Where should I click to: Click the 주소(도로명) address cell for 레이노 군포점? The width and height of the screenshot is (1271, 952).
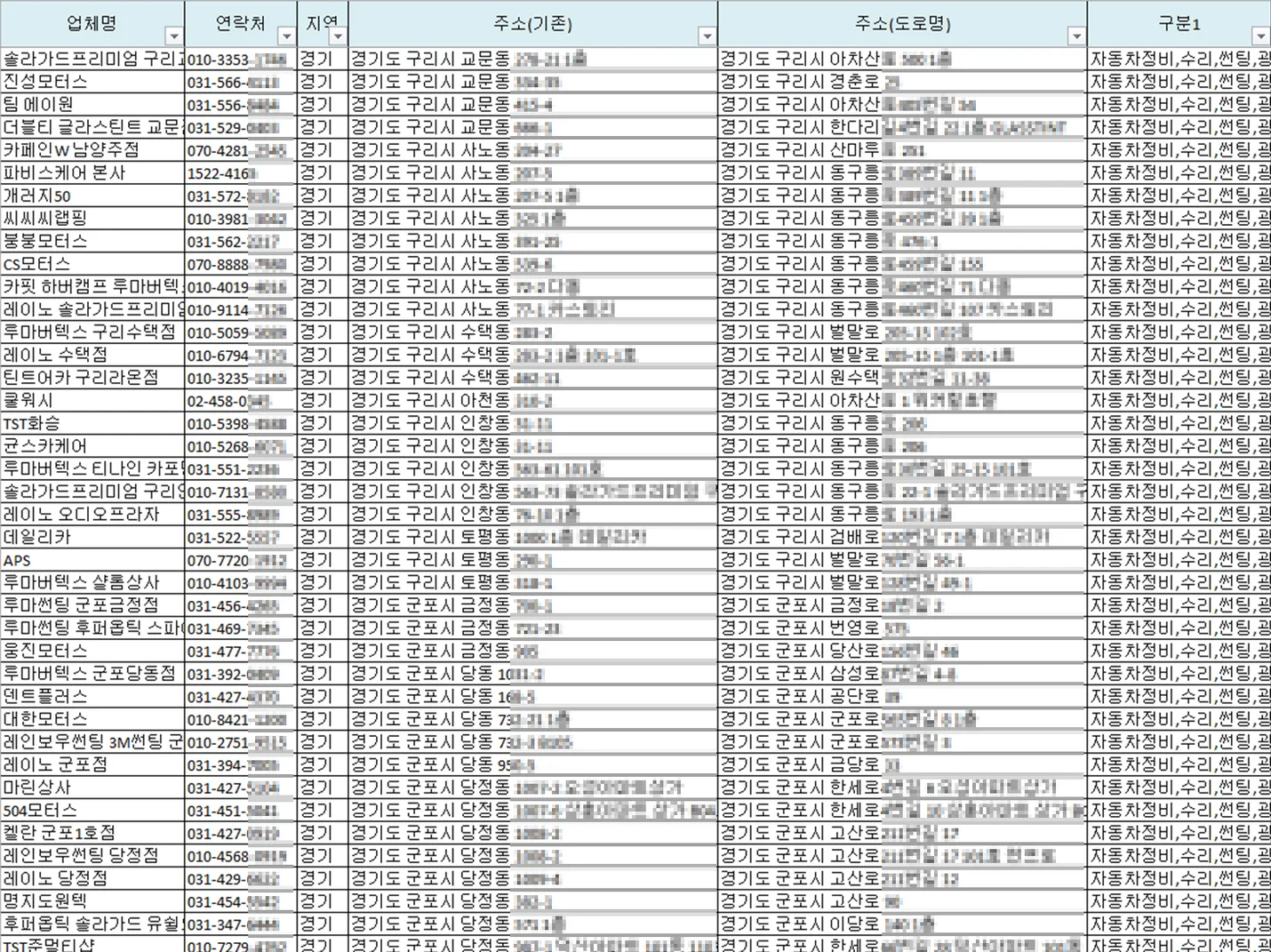coord(902,765)
